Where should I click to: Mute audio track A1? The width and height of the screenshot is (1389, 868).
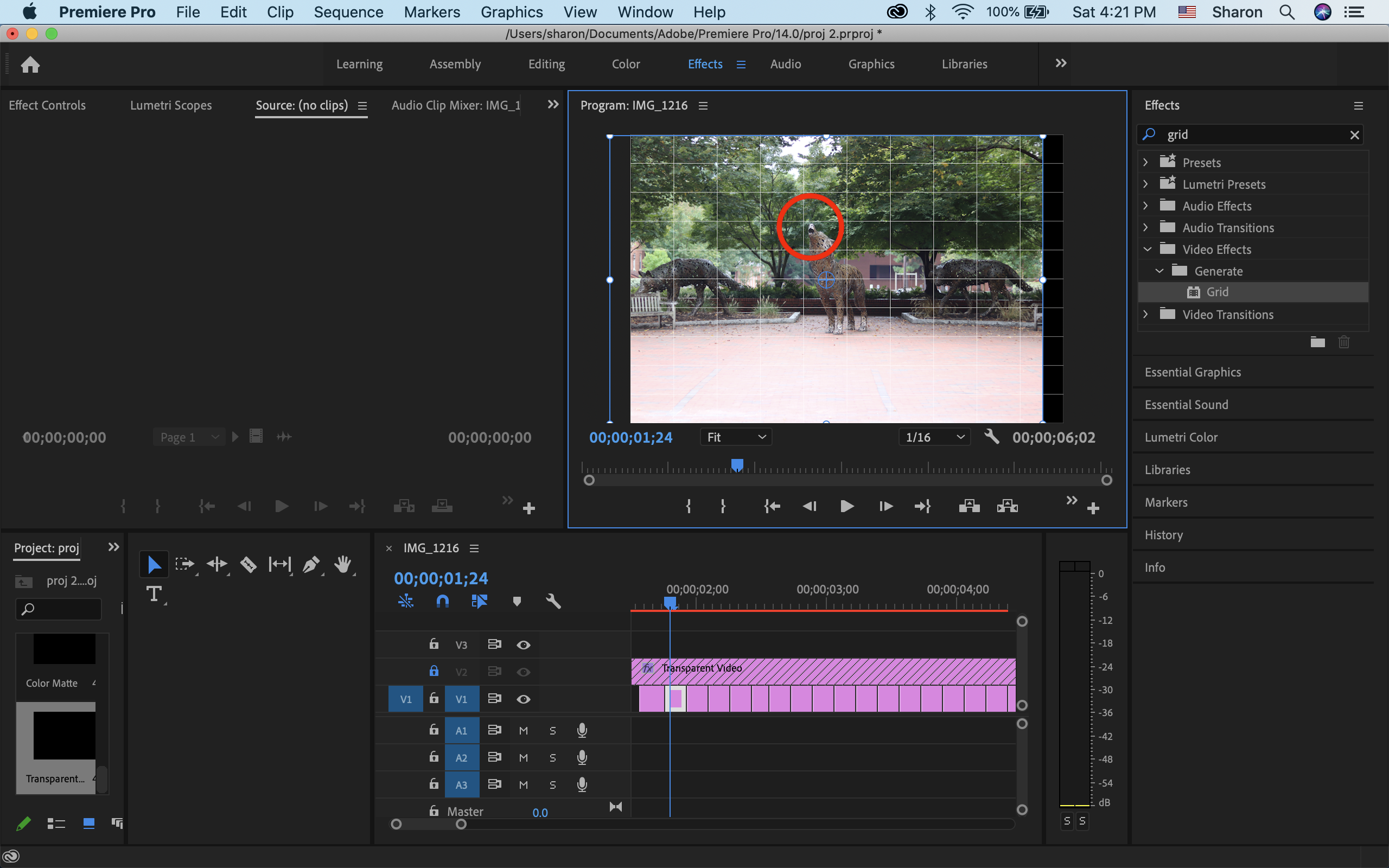(523, 730)
